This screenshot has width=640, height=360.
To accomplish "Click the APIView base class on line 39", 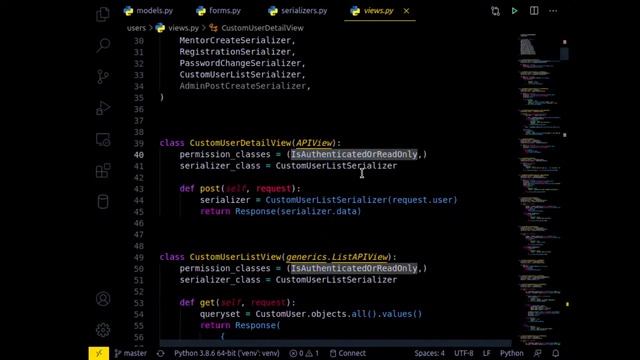I will (314, 143).
